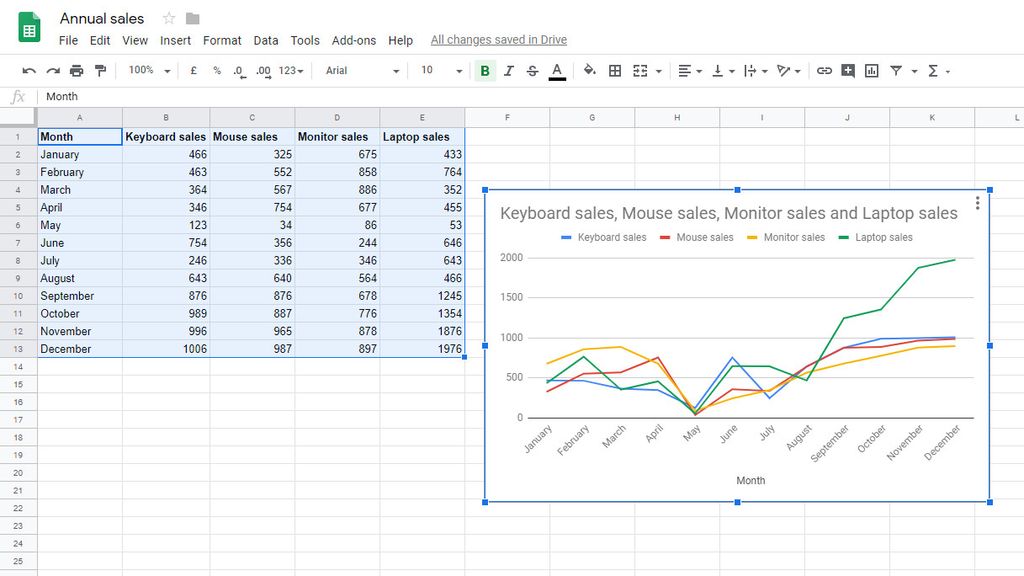The width and height of the screenshot is (1024, 576).
Task: Toggle italic formatting
Action: [x=508, y=70]
